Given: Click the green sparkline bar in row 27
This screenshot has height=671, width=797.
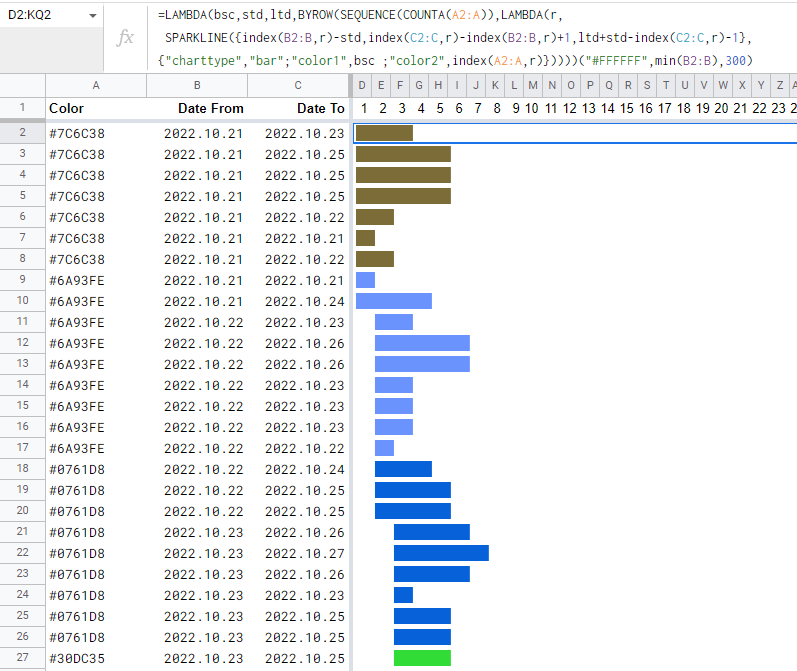Looking at the screenshot, I should coord(422,658).
